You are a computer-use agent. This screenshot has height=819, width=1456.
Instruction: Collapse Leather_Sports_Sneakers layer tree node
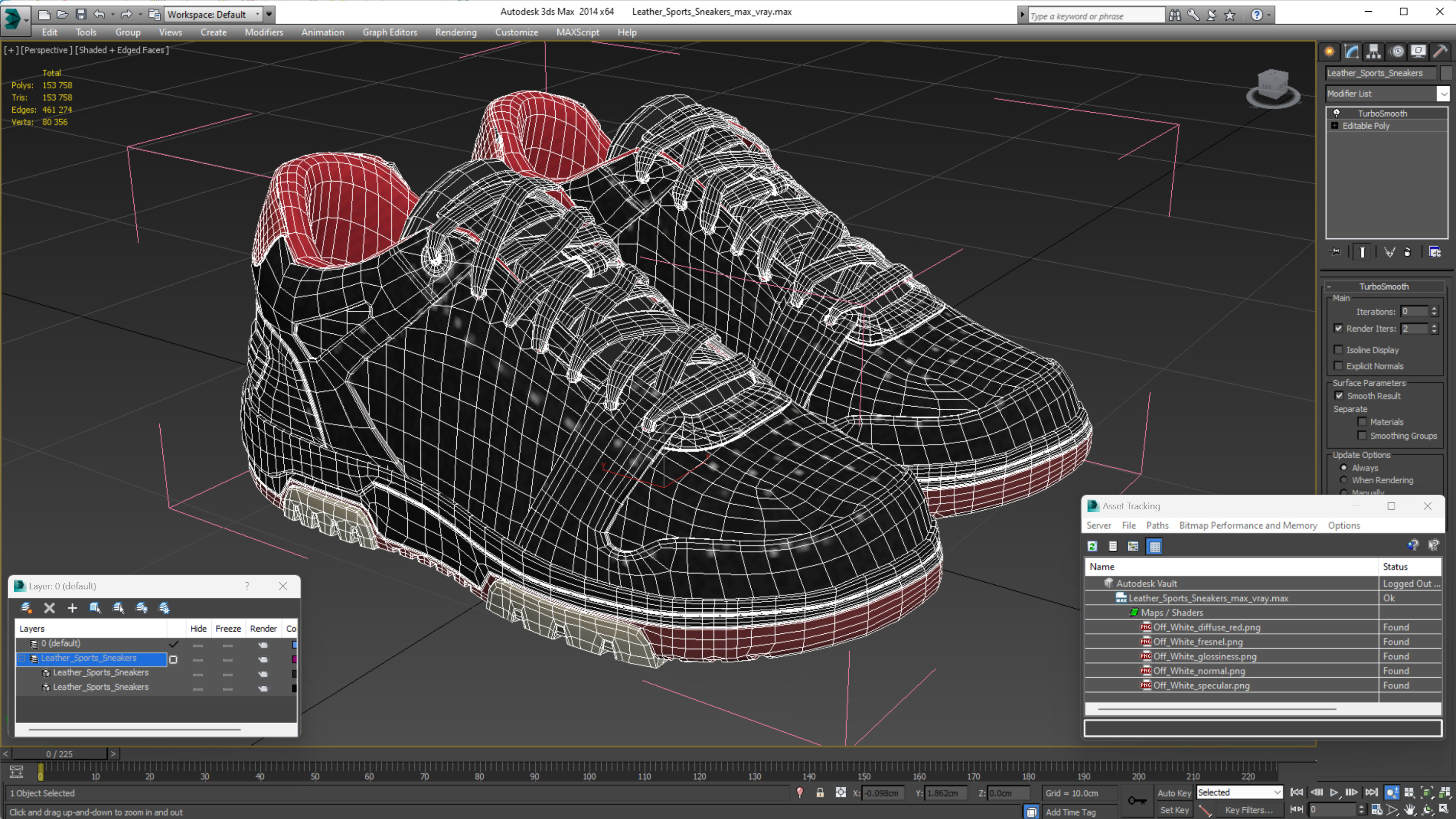22,658
